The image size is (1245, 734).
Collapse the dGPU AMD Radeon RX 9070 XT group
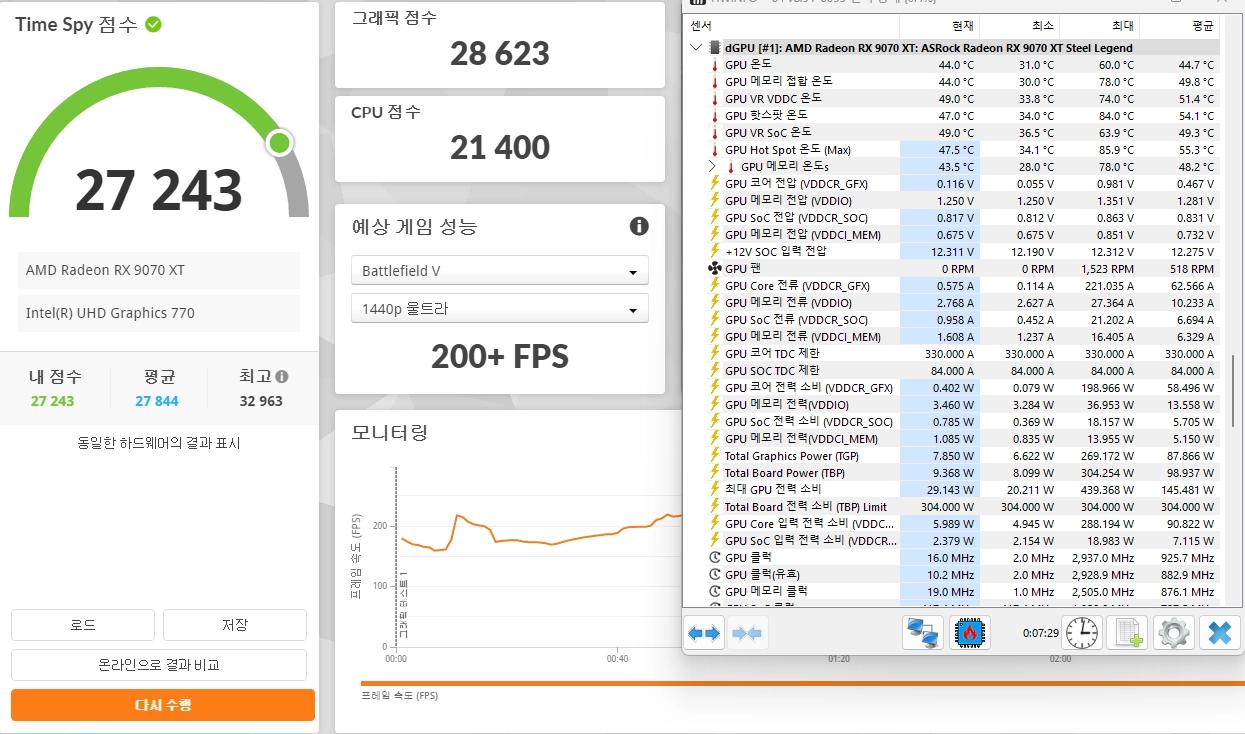pos(696,47)
